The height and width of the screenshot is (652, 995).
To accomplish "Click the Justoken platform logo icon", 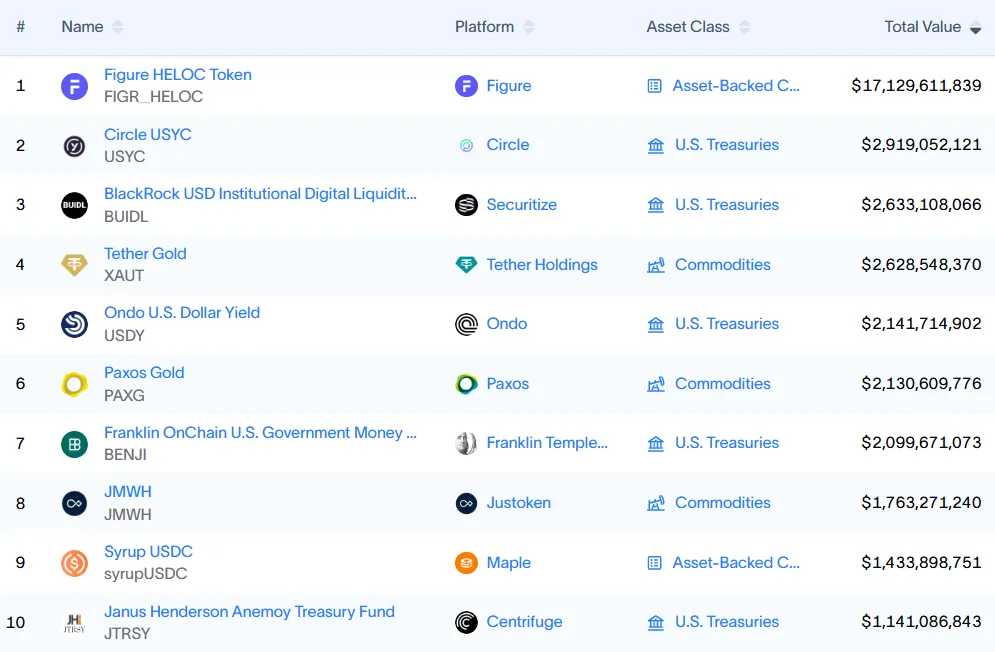I will pyautogui.click(x=466, y=503).
